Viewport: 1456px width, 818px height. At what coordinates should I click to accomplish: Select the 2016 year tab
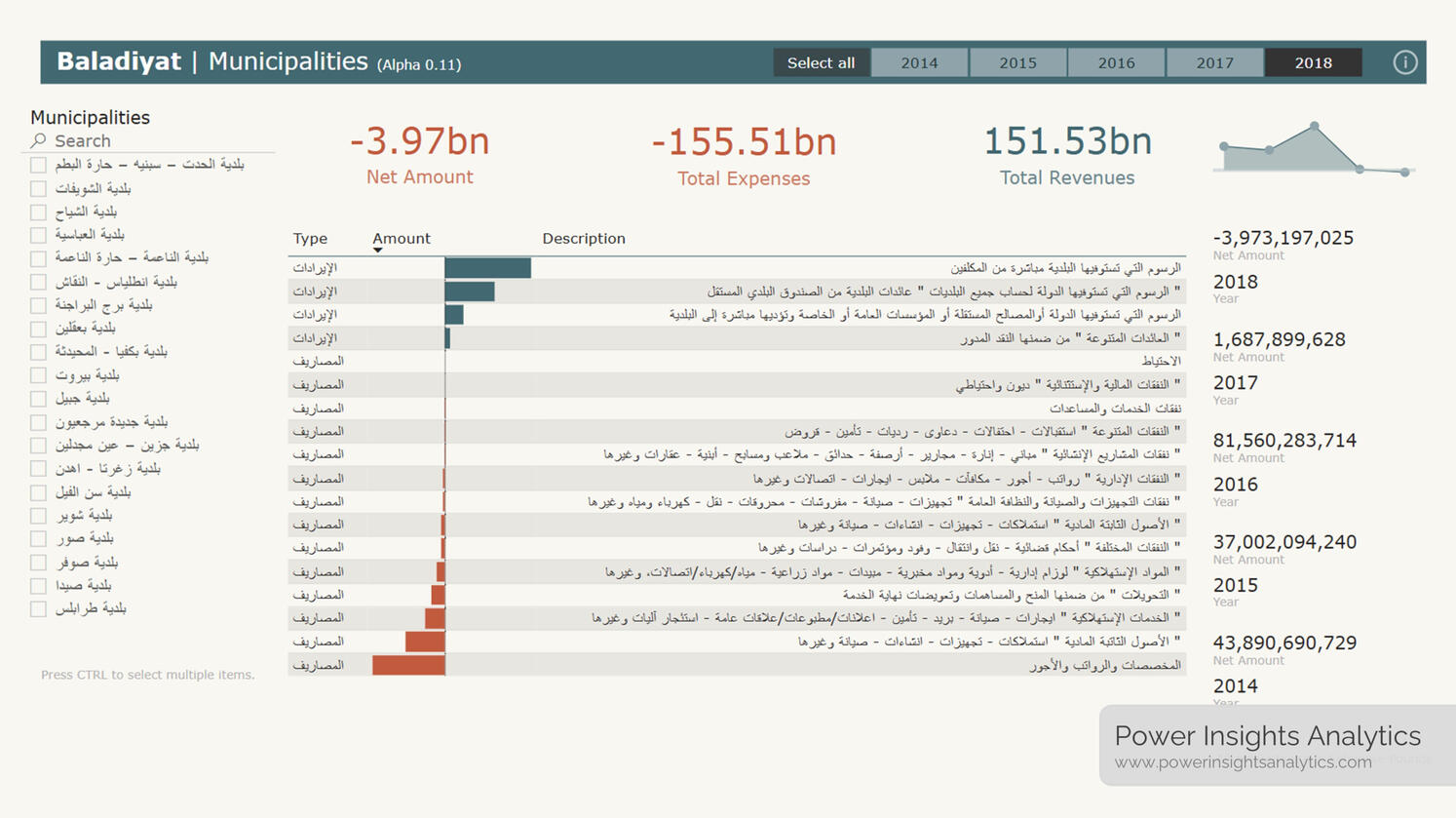click(x=1116, y=63)
